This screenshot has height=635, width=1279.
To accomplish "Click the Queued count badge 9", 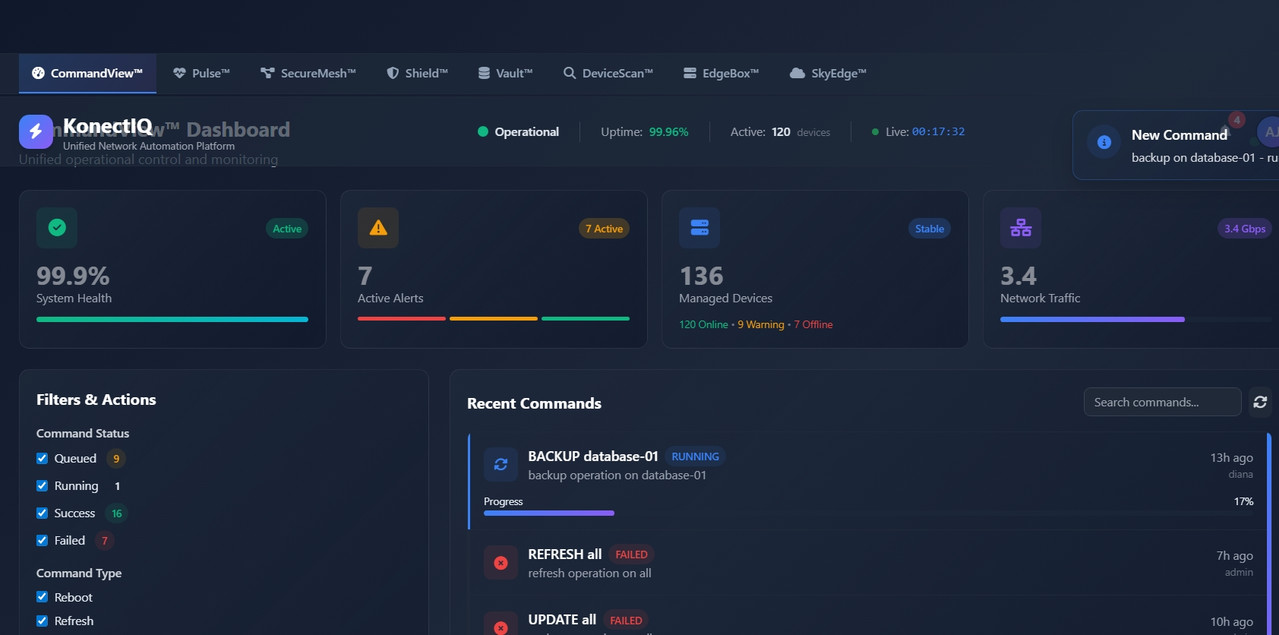I will [116, 459].
